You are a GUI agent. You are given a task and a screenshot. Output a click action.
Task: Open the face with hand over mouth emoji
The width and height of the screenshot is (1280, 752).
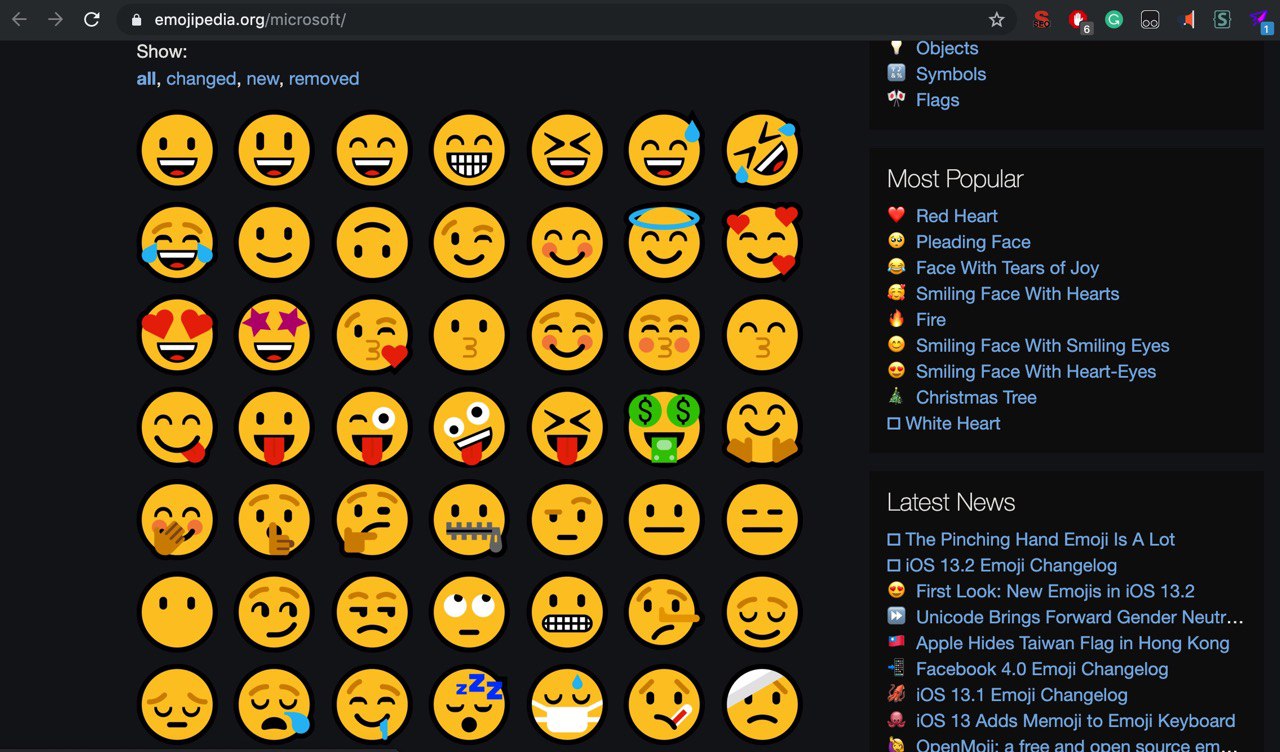click(176, 520)
